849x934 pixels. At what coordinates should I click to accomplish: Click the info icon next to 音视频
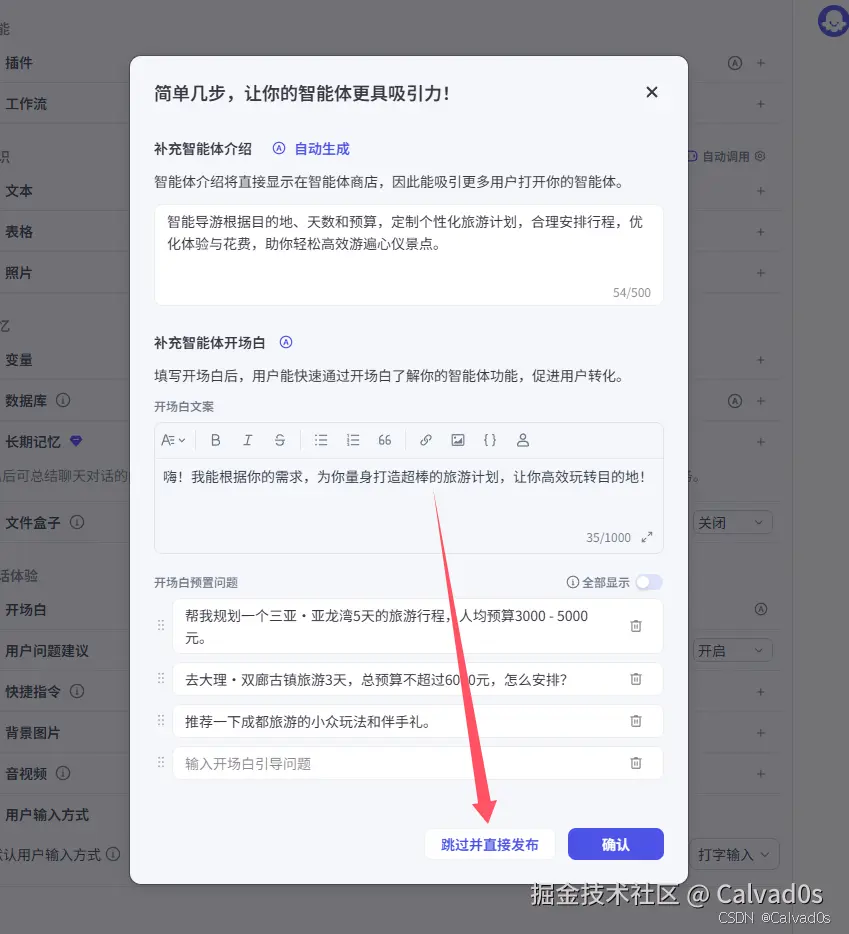(x=63, y=773)
